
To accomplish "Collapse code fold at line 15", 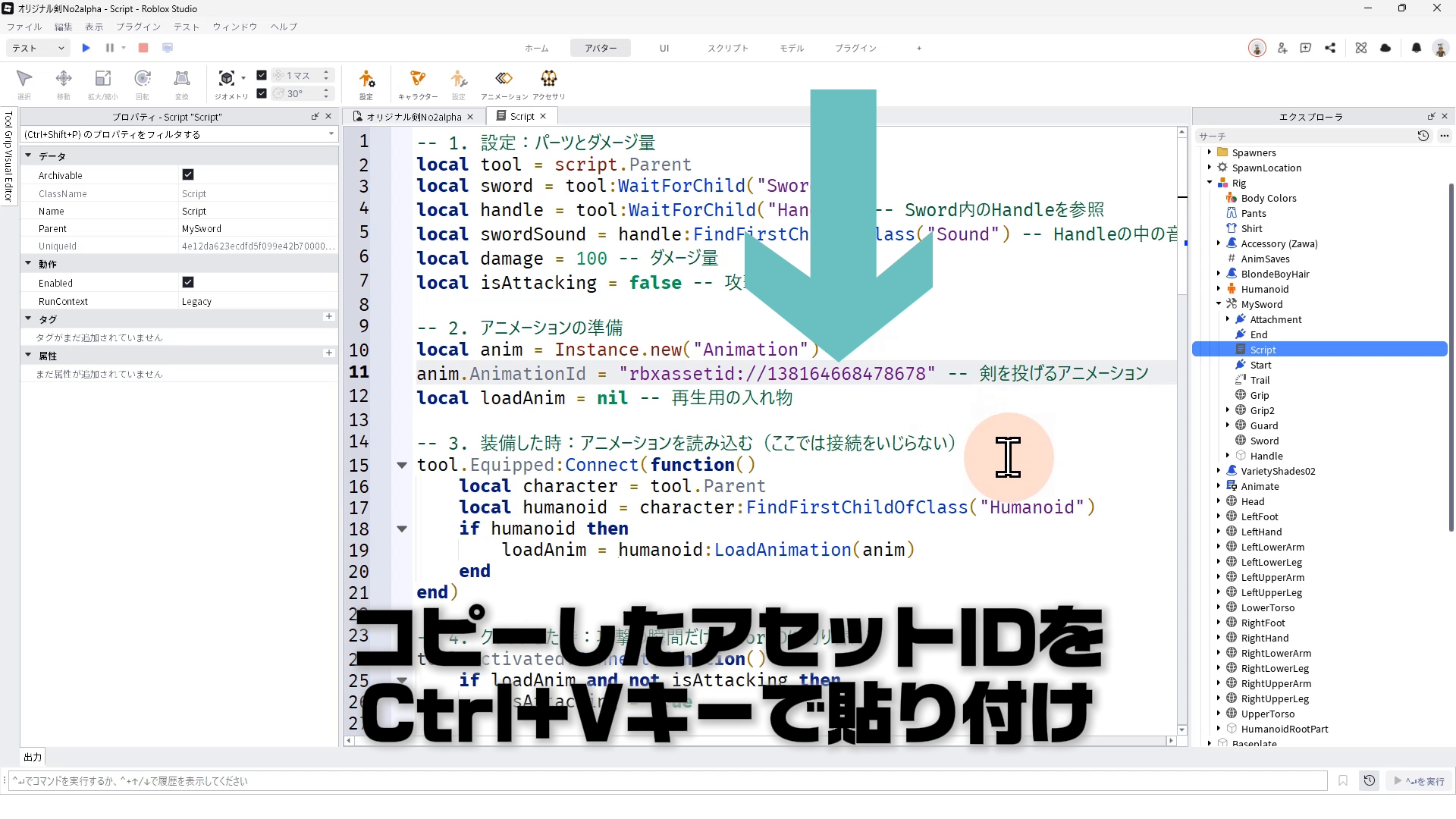I will pos(402,465).
